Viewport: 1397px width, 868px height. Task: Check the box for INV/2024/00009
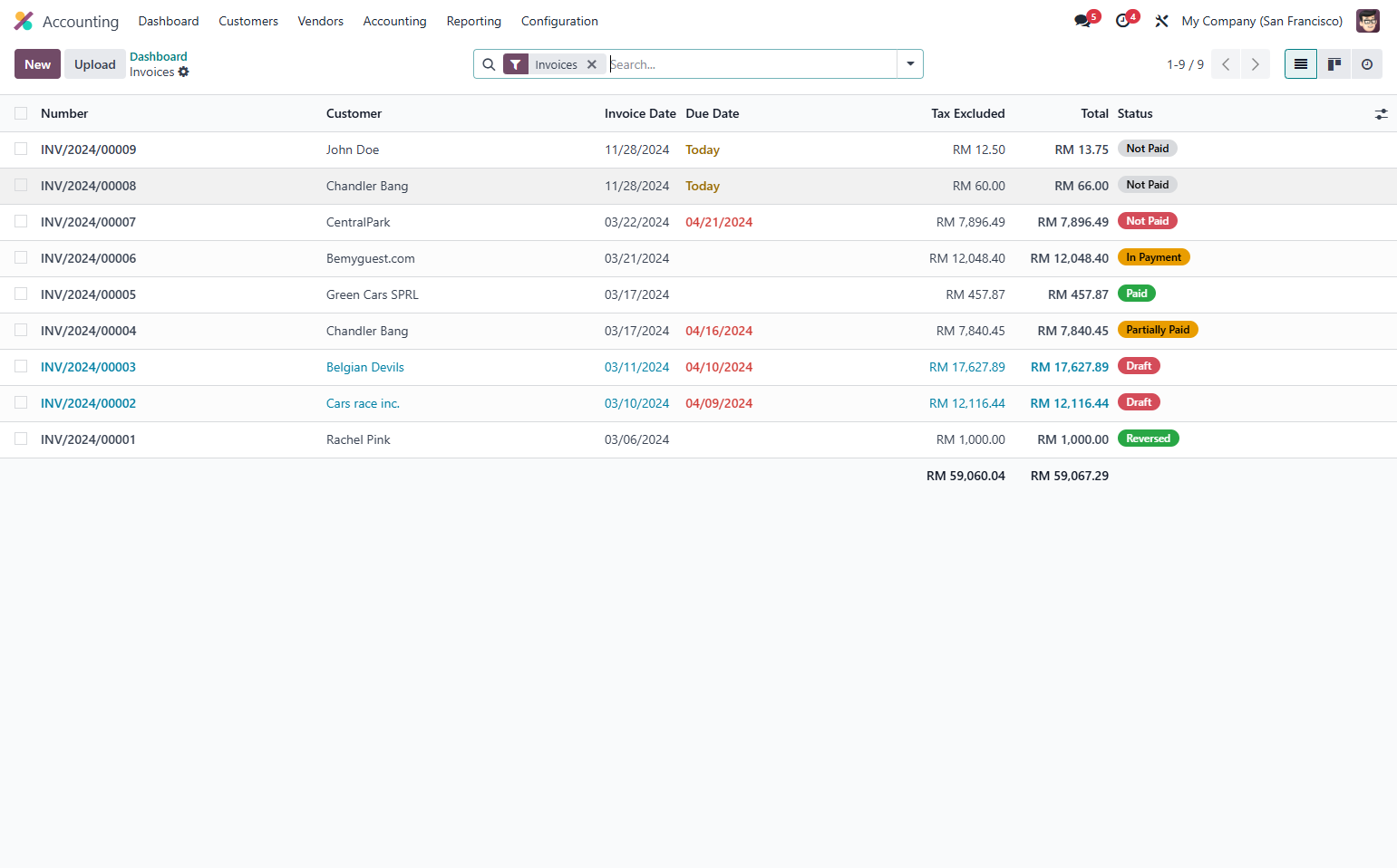pos(21,149)
